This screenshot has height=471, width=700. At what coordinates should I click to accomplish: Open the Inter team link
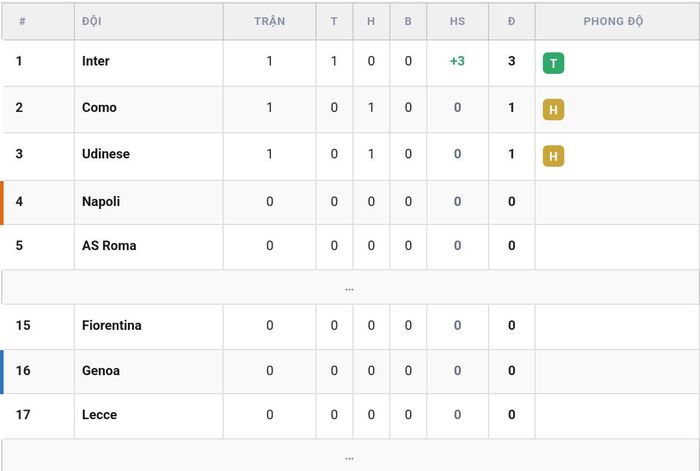(96, 61)
